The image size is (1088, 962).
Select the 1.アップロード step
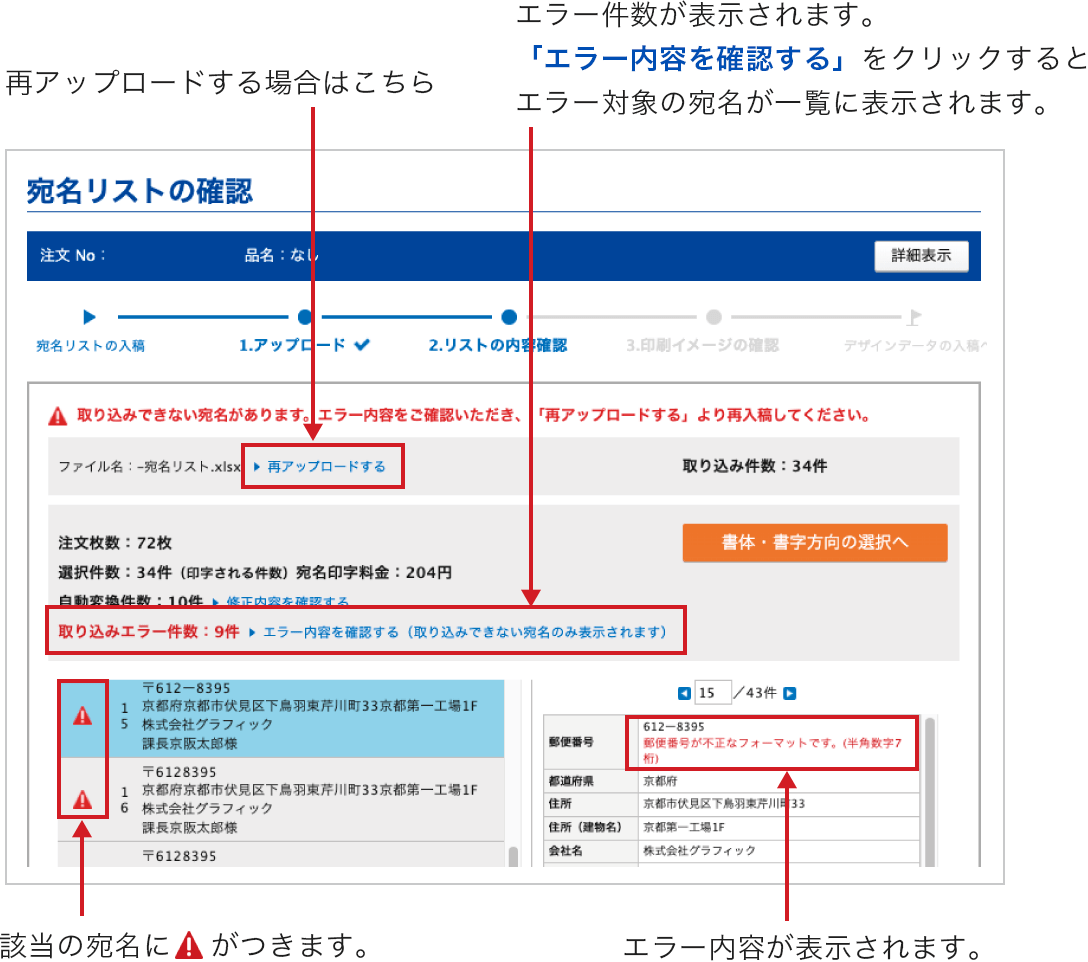[304, 345]
